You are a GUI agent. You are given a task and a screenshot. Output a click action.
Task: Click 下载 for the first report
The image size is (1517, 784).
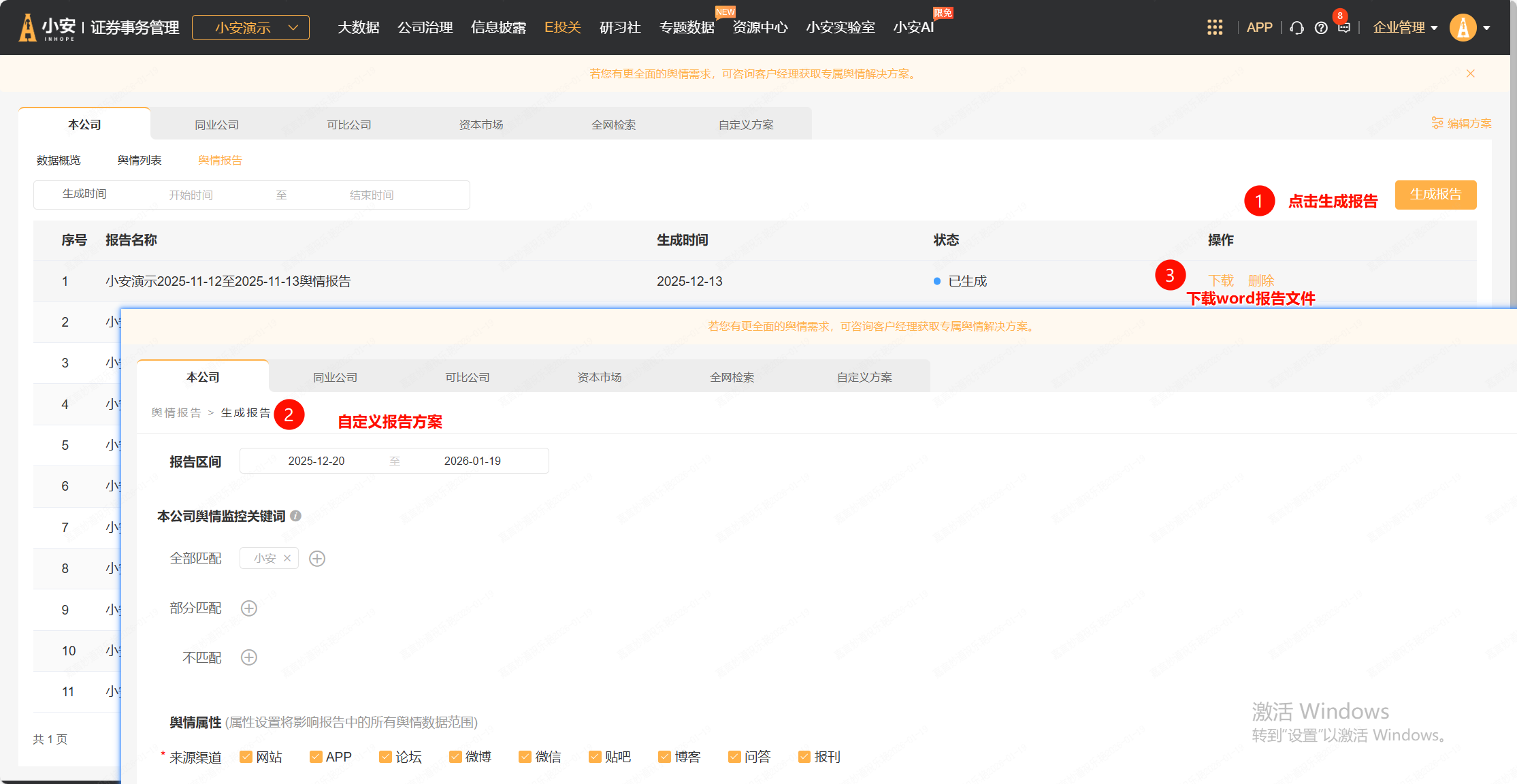click(1221, 280)
